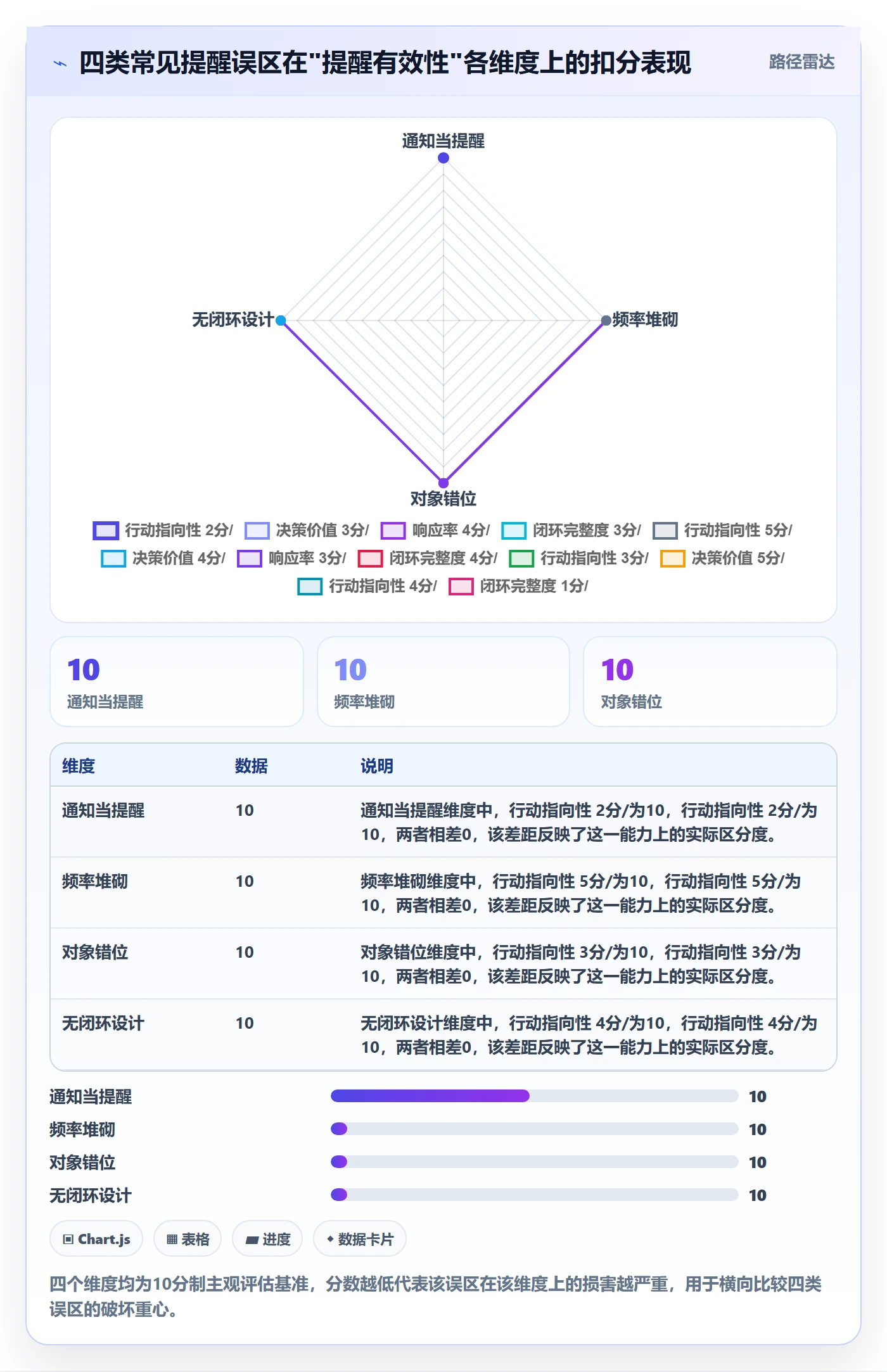Select 频率堆砌 table row name
The image size is (887, 1372).
click(x=95, y=881)
